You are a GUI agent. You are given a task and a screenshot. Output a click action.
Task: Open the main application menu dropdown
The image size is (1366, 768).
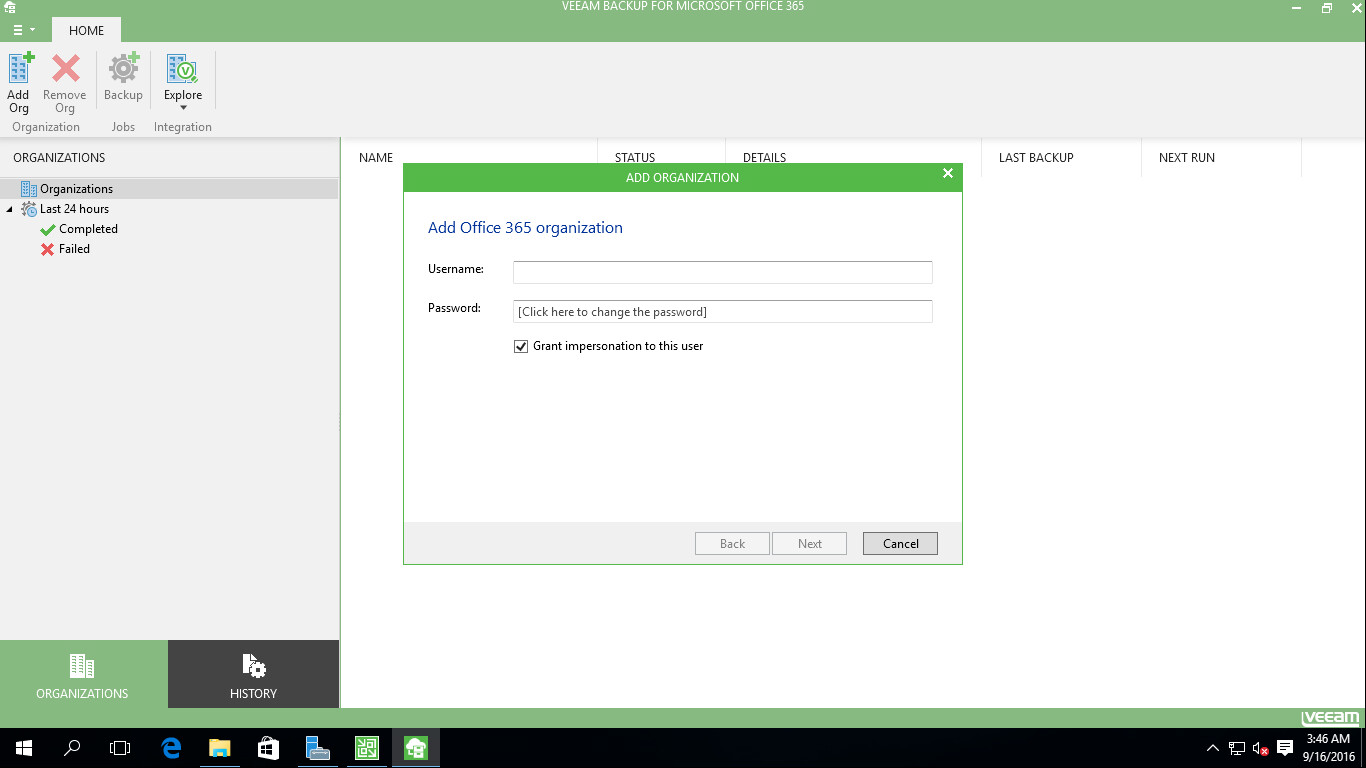pyautogui.click(x=24, y=30)
